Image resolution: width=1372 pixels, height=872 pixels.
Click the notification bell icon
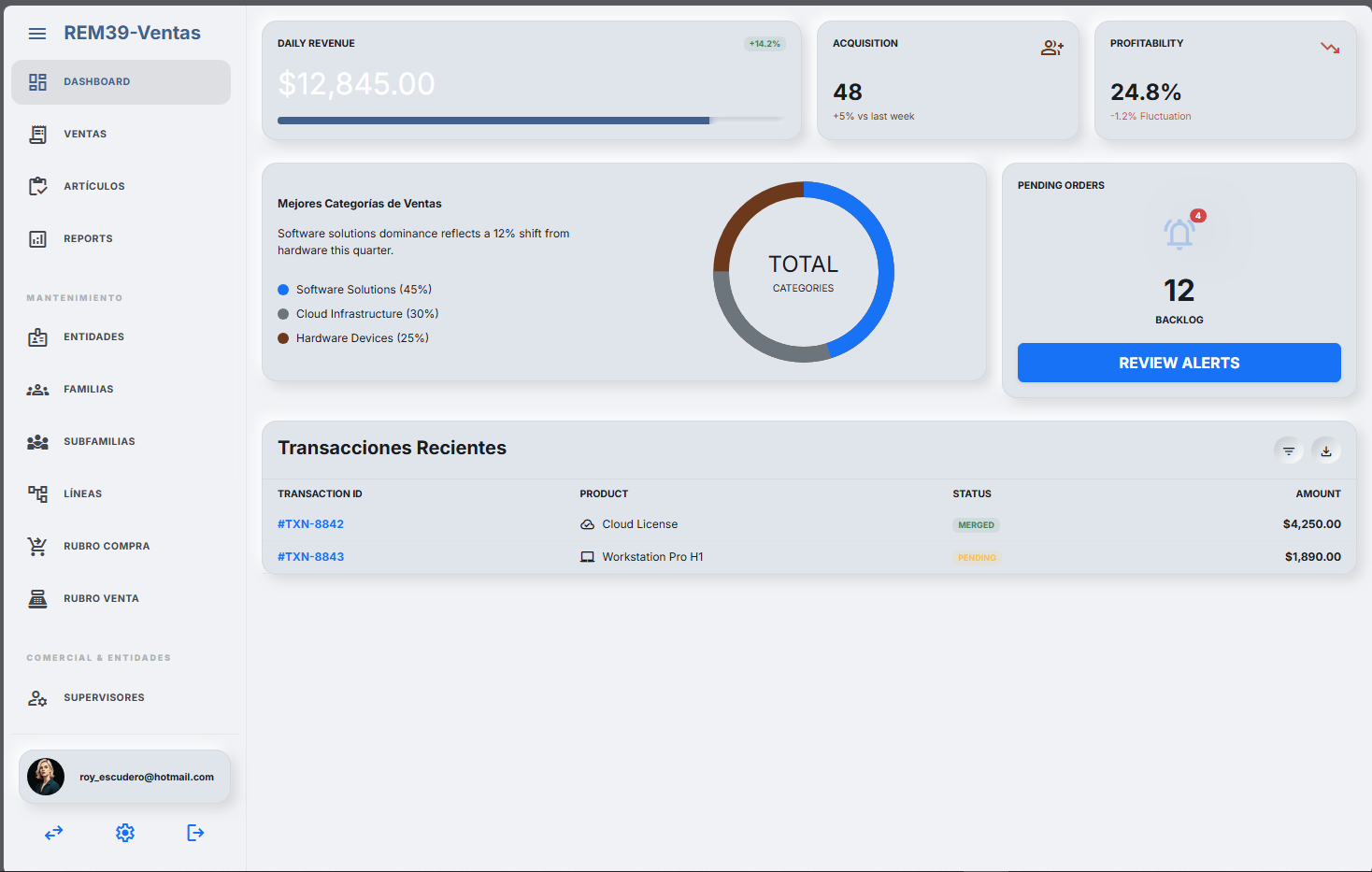(x=1179, y=233)
